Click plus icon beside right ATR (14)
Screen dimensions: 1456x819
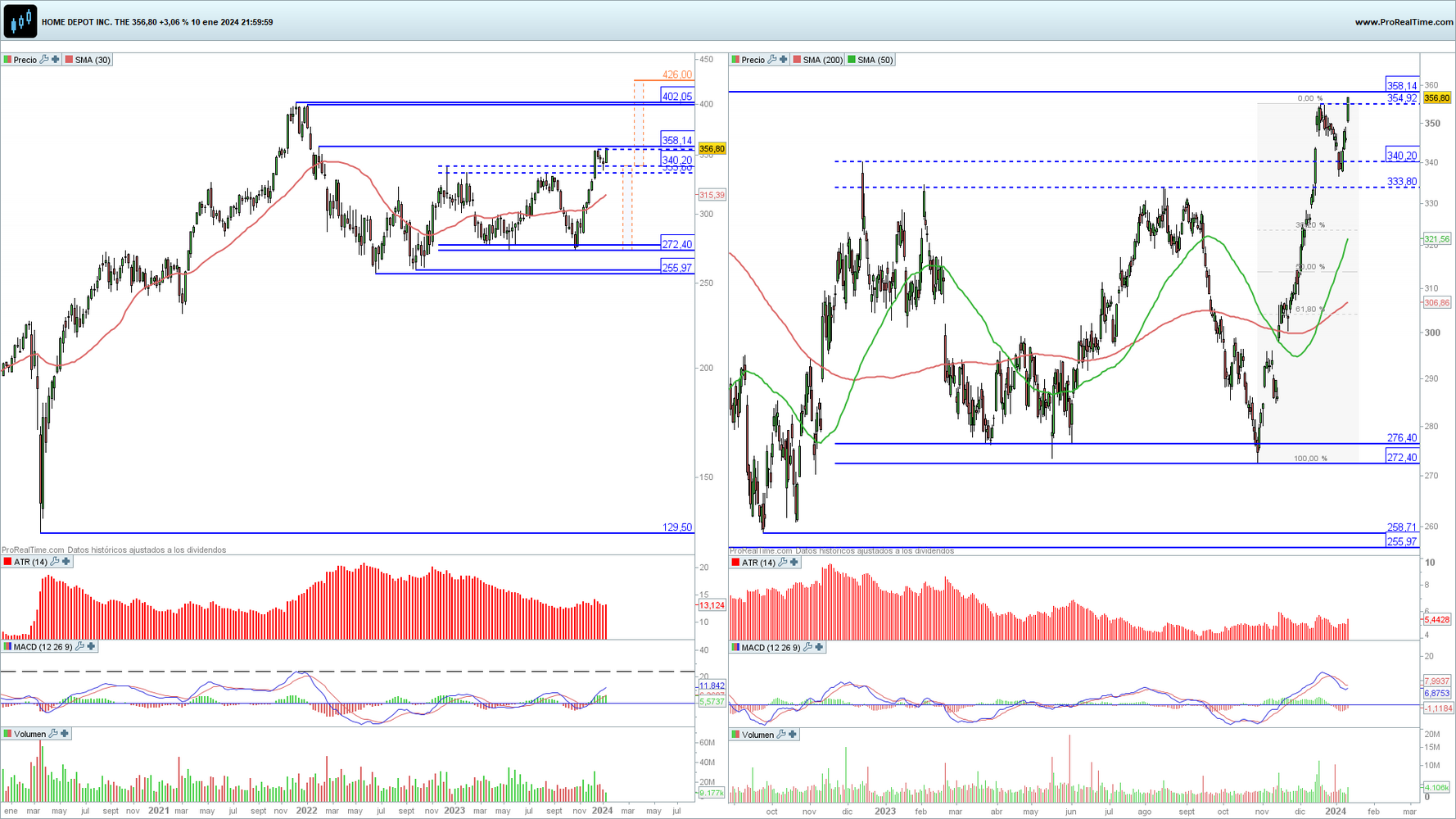(x=794, y=563)
